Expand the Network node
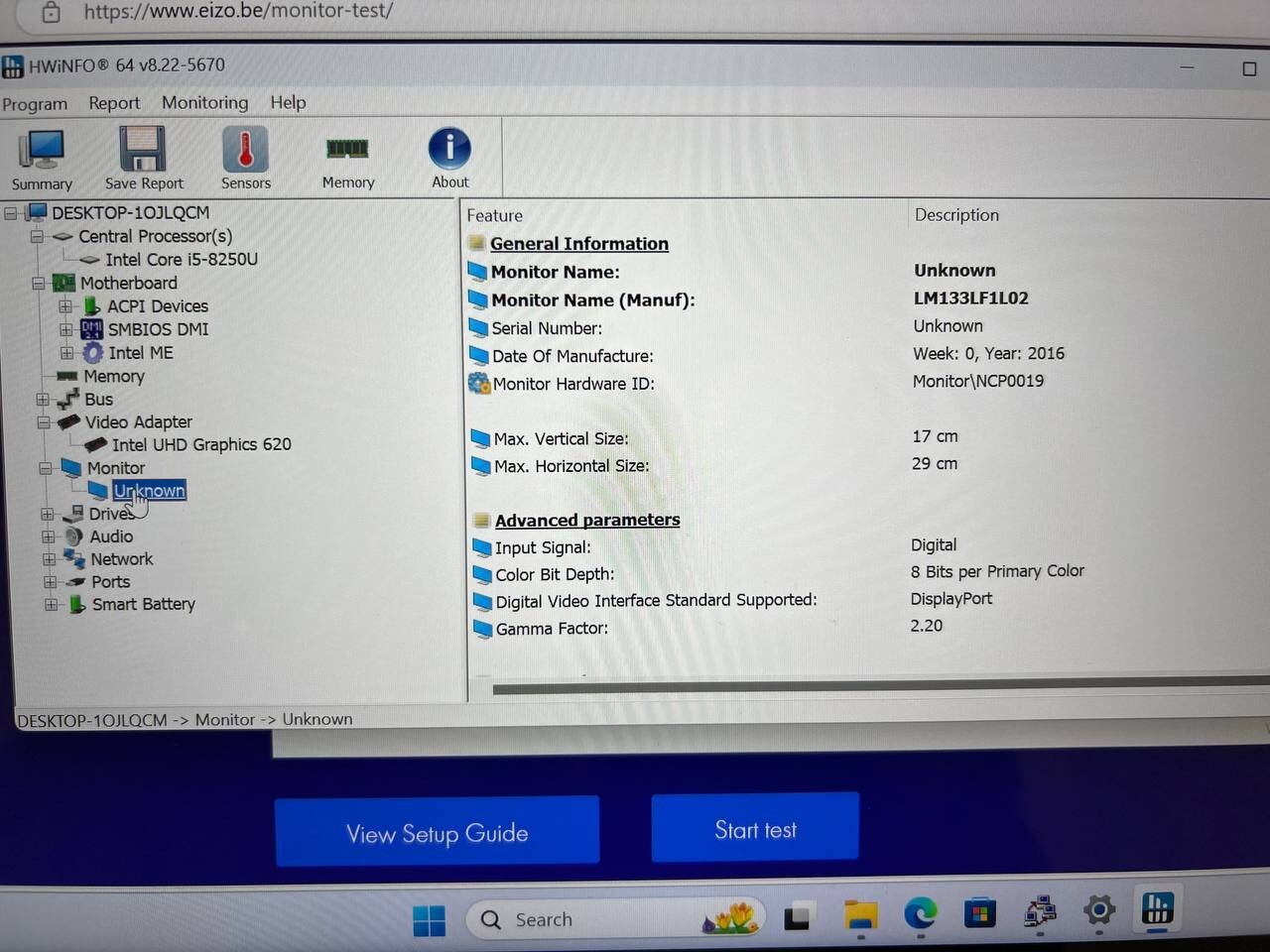This screenshot has width=1270, height=952. [49, 559]
